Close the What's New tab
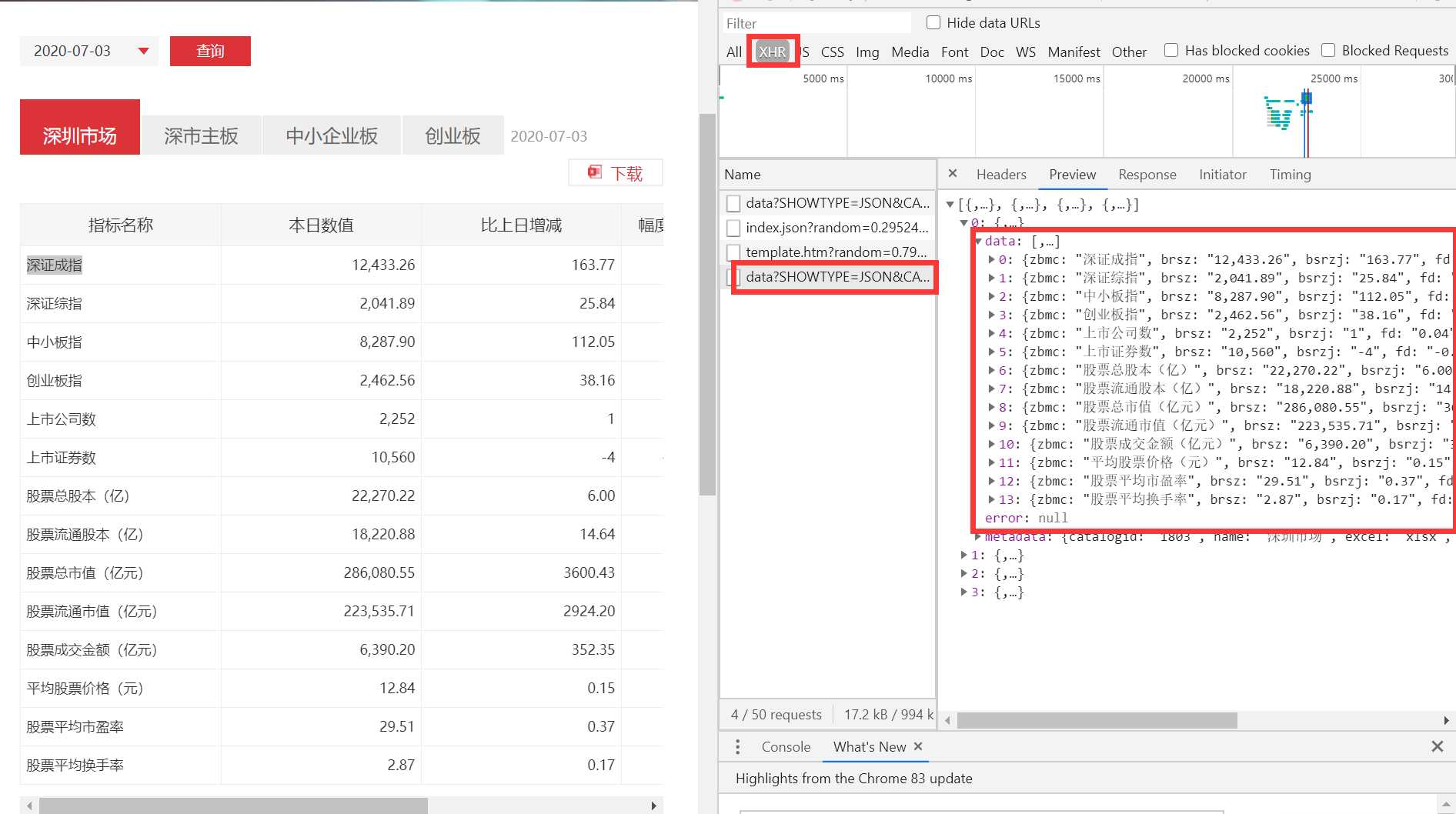The height and width of the screenshot is (814, 1456). [918, 746]
